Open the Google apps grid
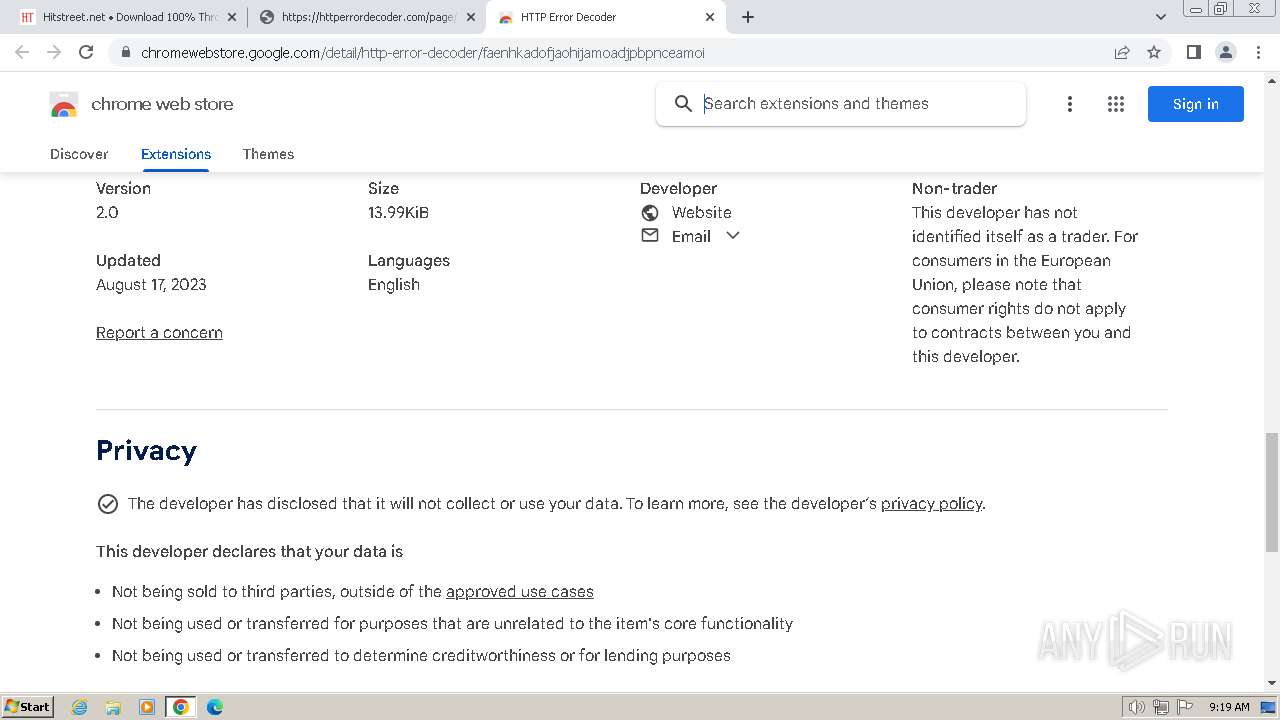This screenshot has height=720, width=1280. 1116,104
